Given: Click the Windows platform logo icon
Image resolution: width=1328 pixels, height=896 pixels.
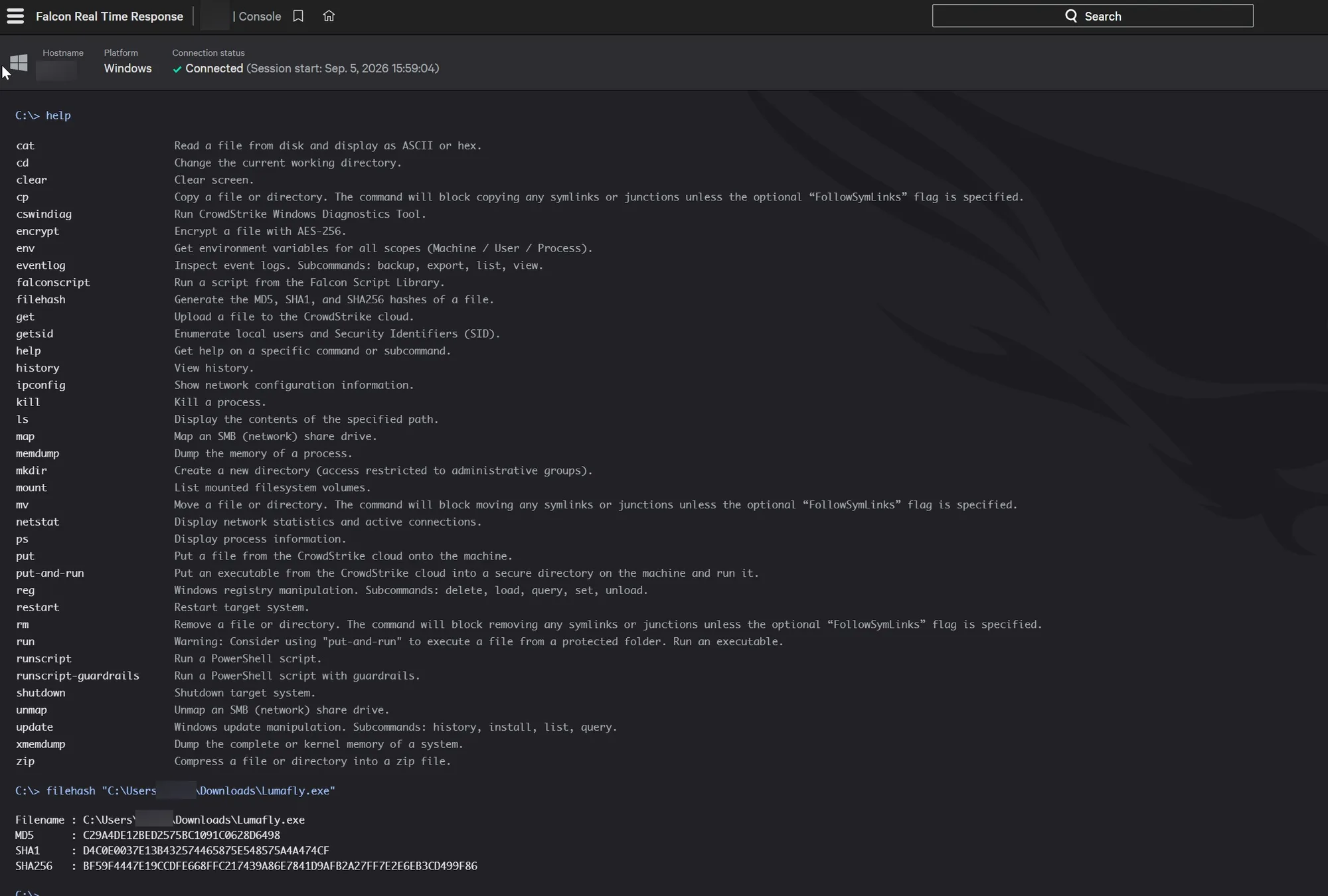Looking at the screenshot, I should [x=19, y=63].
